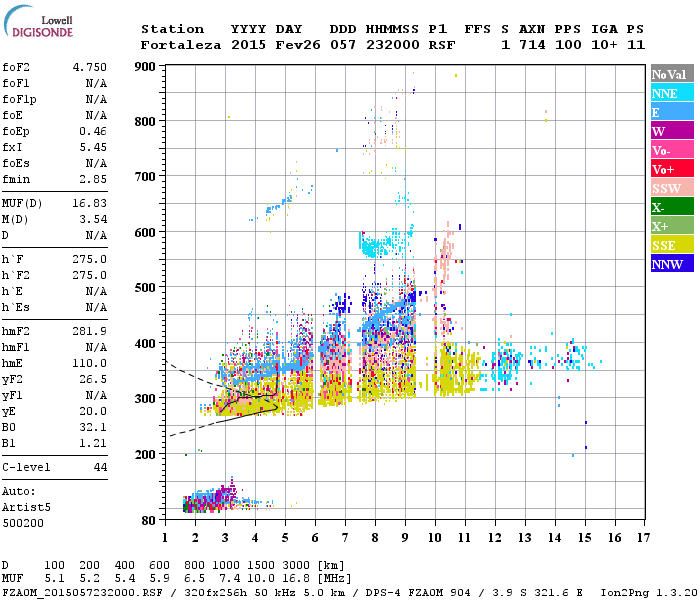Pick the Vo+ red legend box

click(x=671, y=169)
